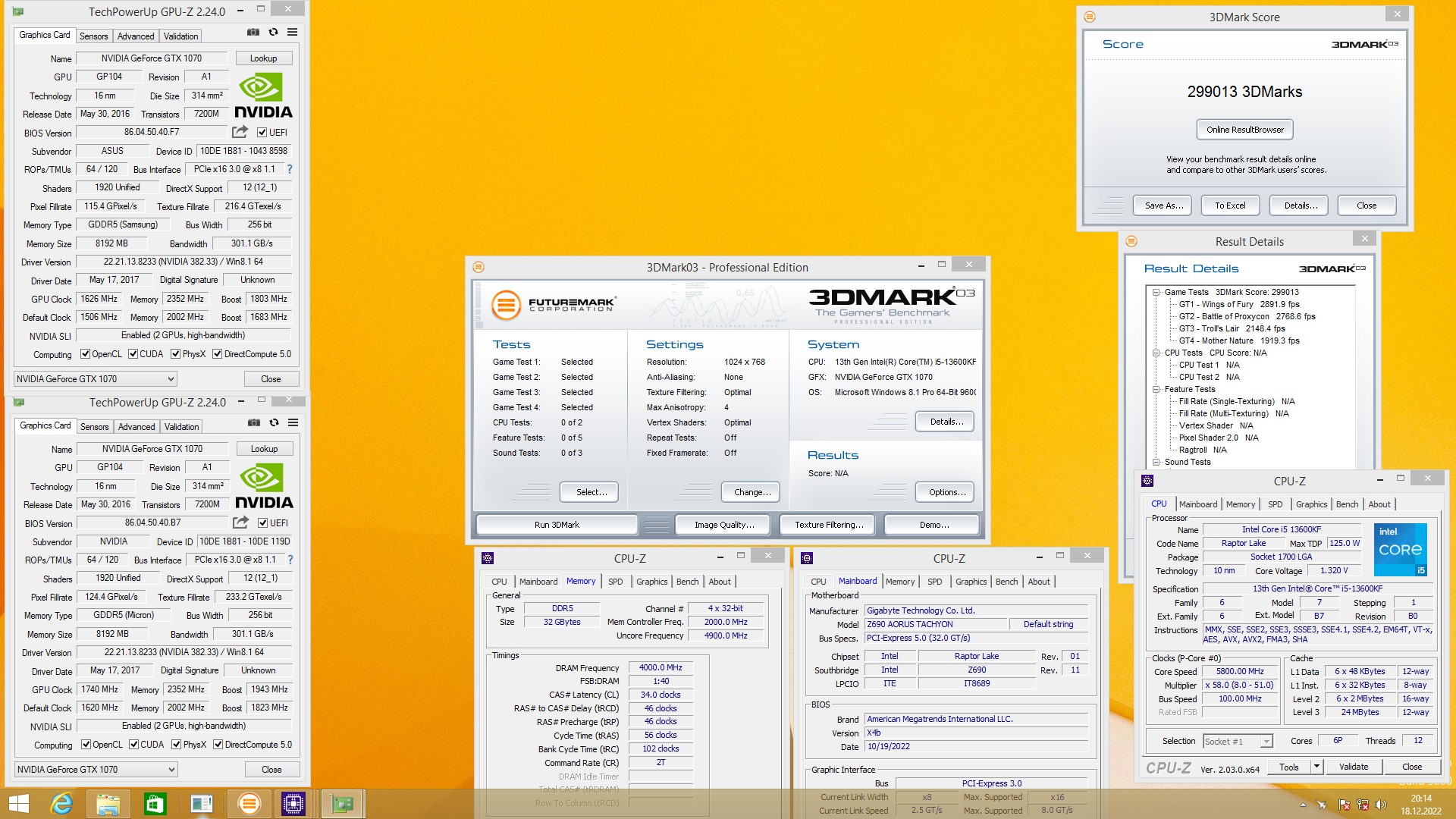Click the screenshot camera icon in top GPU-Z window
This screenshot has width=1456, height=819.
coord(253,32)
